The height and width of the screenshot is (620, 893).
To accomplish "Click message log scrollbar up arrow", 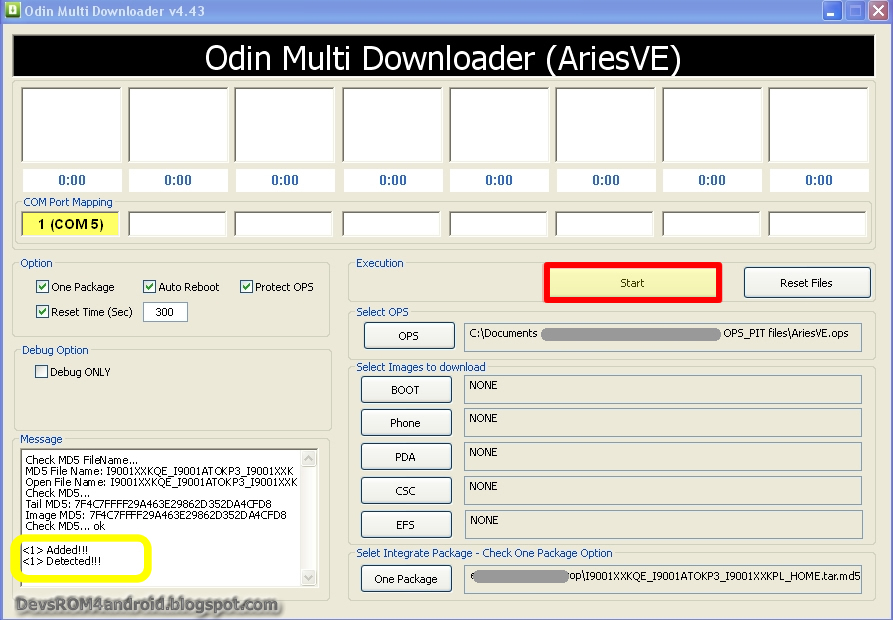I will 309,458.
